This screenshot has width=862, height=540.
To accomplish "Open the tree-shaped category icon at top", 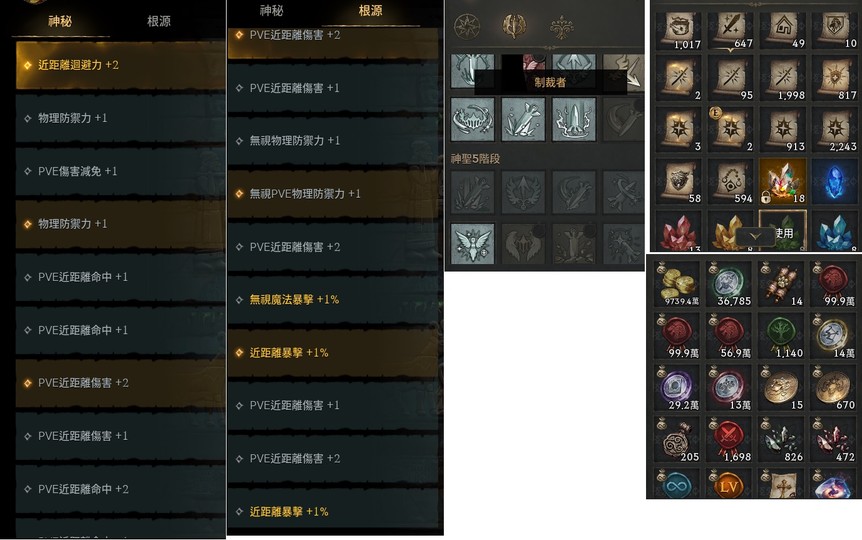I will 562,26.
